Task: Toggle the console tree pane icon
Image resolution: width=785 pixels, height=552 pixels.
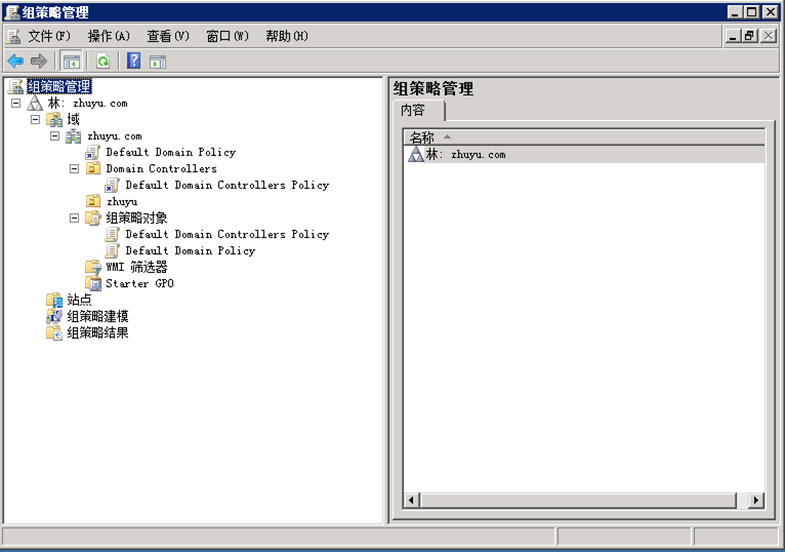Action: coord(71,62)
